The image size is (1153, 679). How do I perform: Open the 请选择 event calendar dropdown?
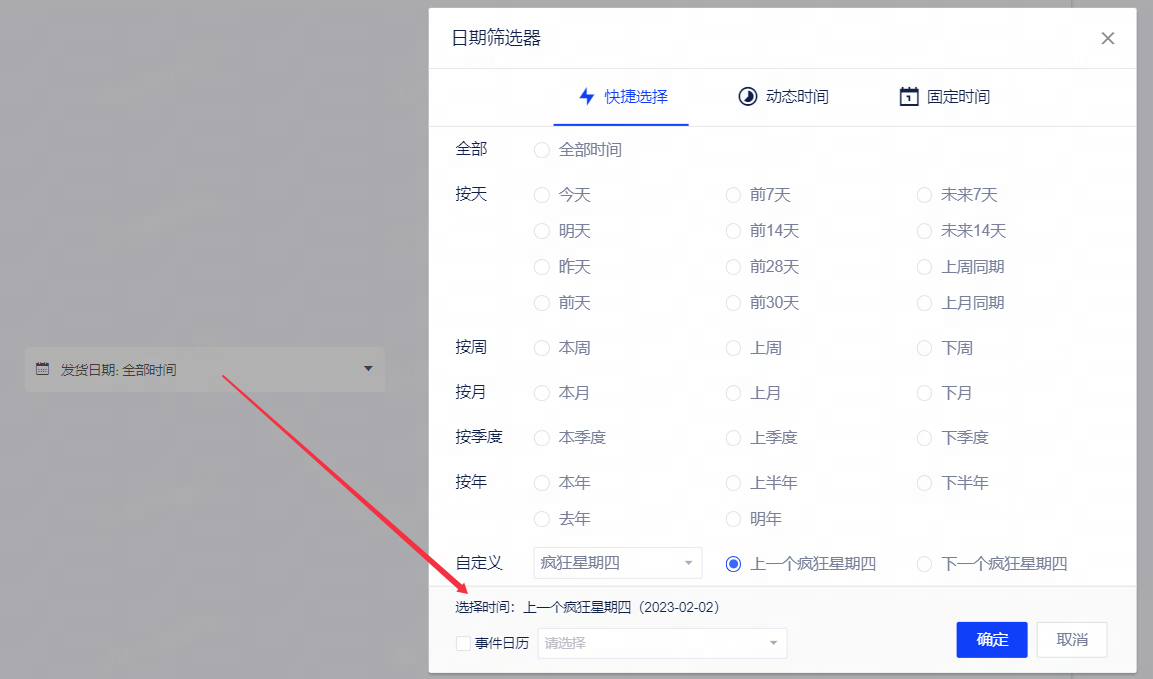pyautogui.click(x=662, y=643)
